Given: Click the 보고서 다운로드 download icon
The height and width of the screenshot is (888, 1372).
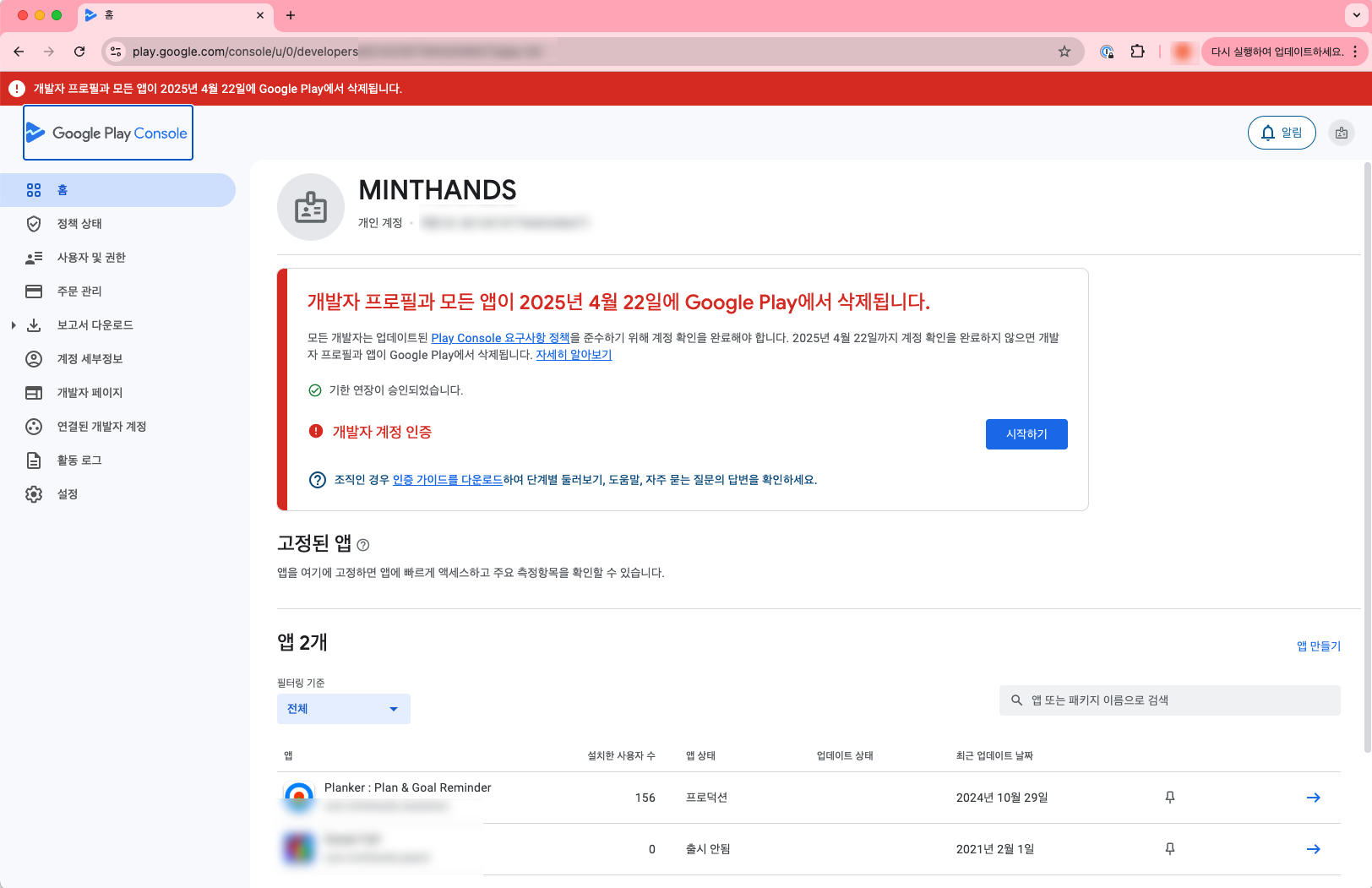Looking at the screenshot, I should pos(34,325).
